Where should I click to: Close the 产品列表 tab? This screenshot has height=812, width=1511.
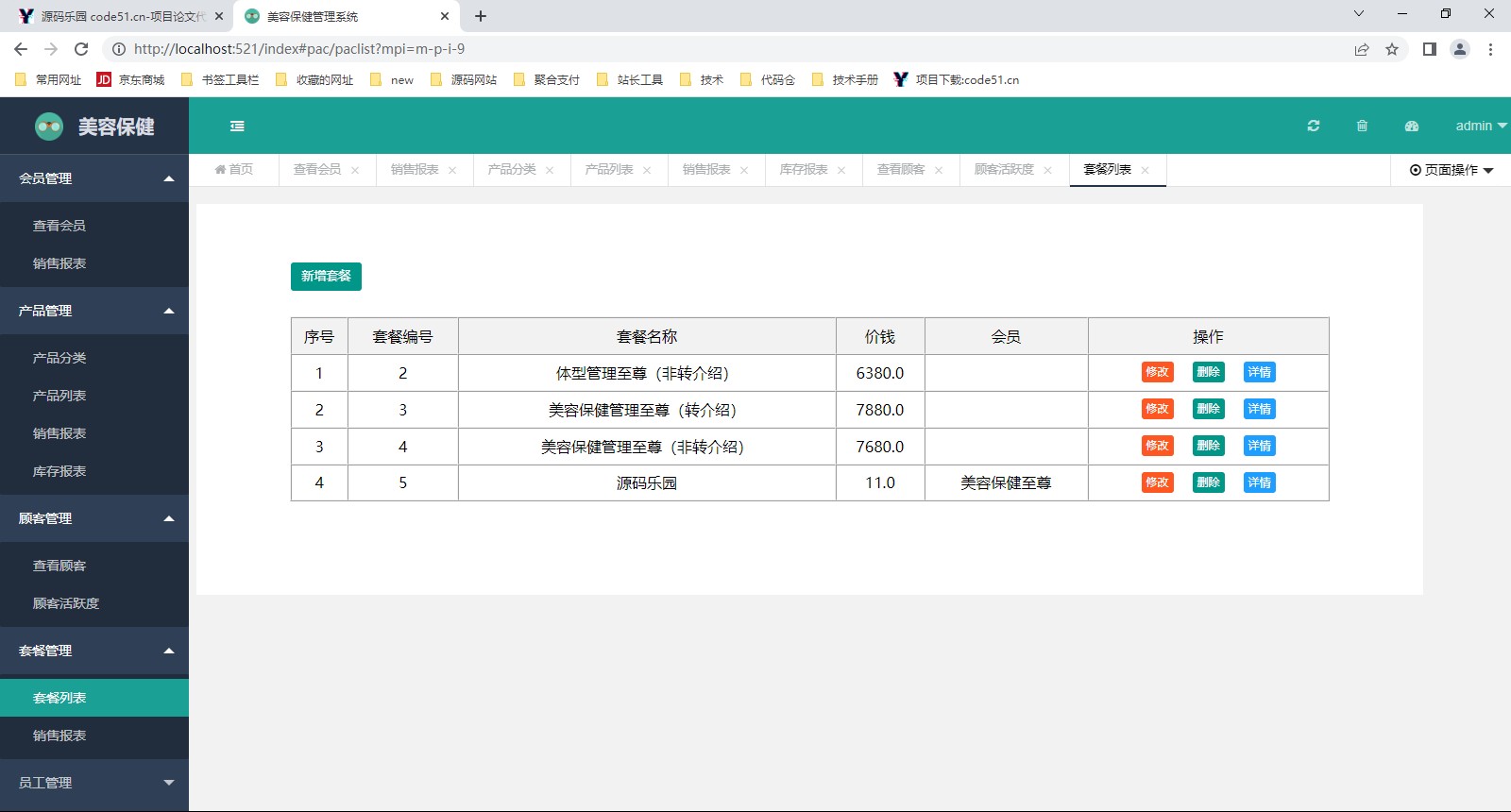pyautogui.click(x=647, y=170)
